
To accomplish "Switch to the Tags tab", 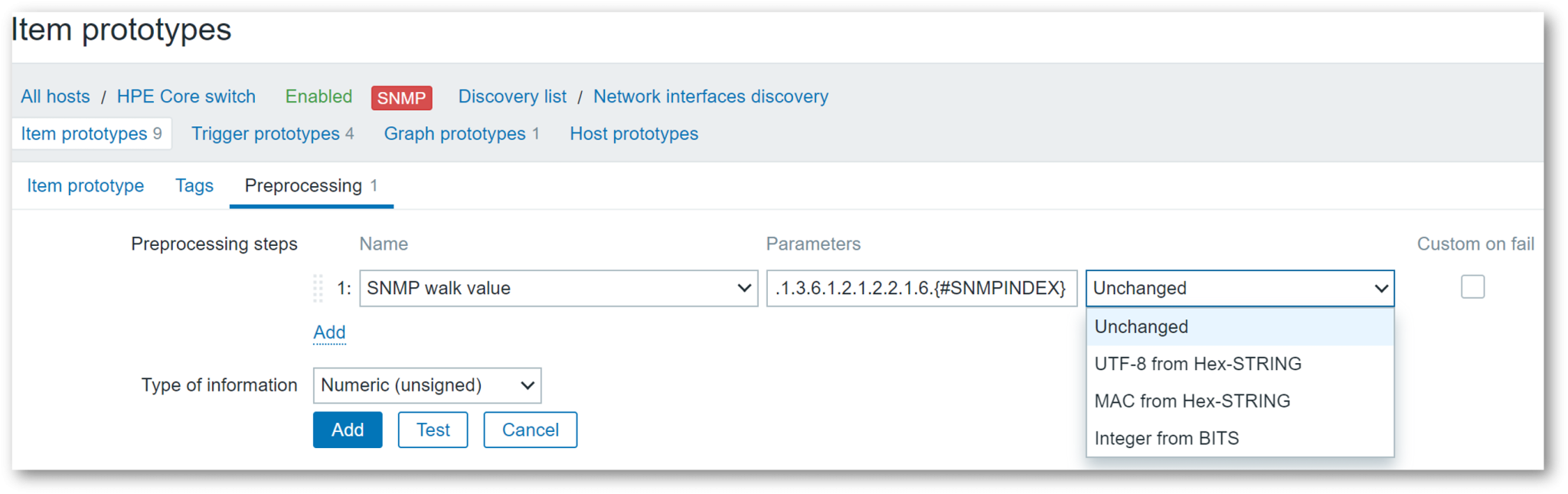I will [194, 185].
